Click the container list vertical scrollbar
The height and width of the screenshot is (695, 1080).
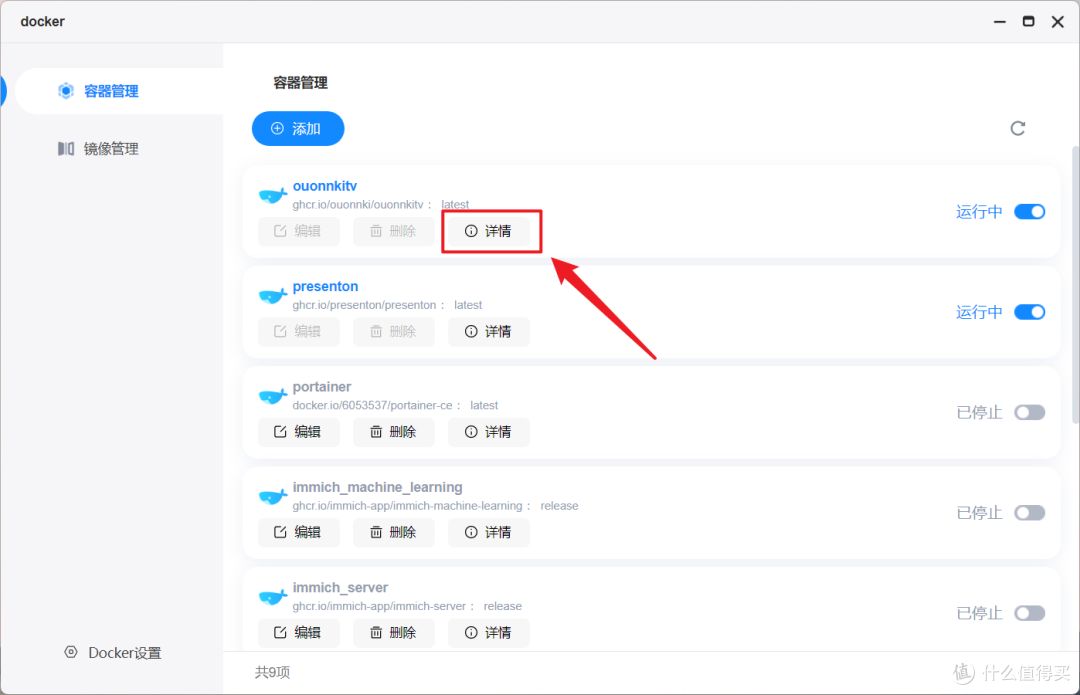(x=1075, y=284)
